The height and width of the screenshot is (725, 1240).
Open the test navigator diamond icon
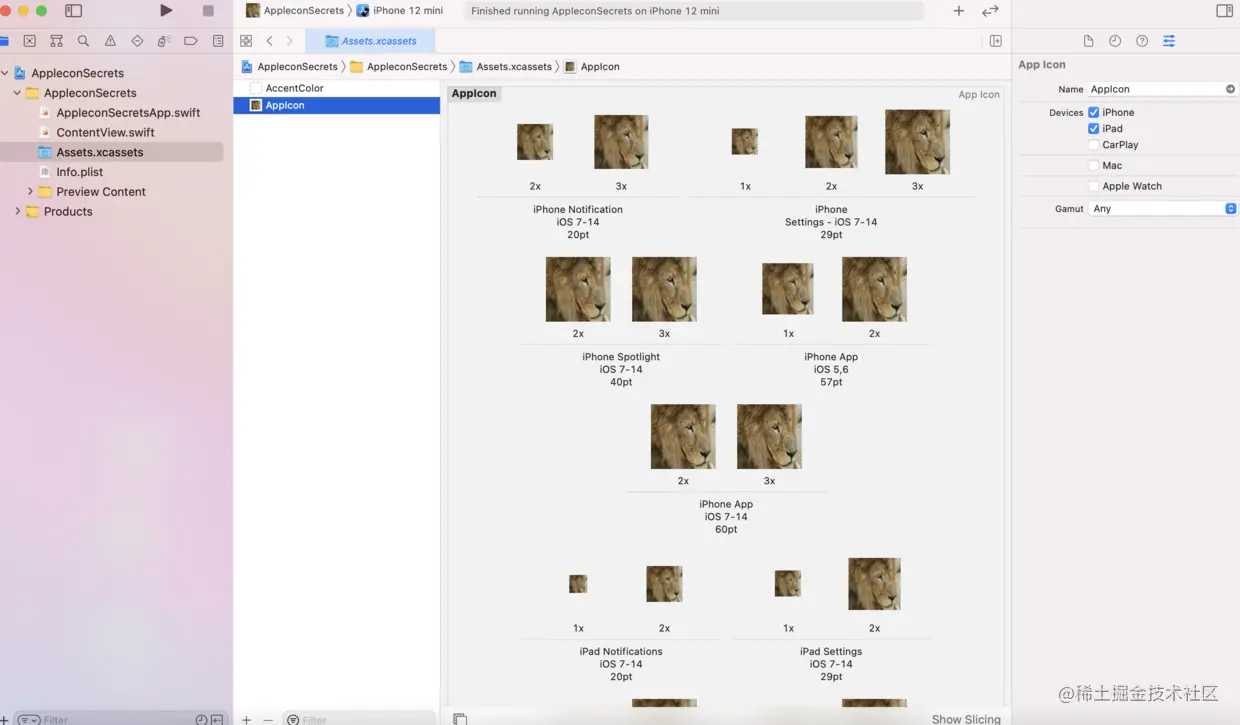point(137,41)
